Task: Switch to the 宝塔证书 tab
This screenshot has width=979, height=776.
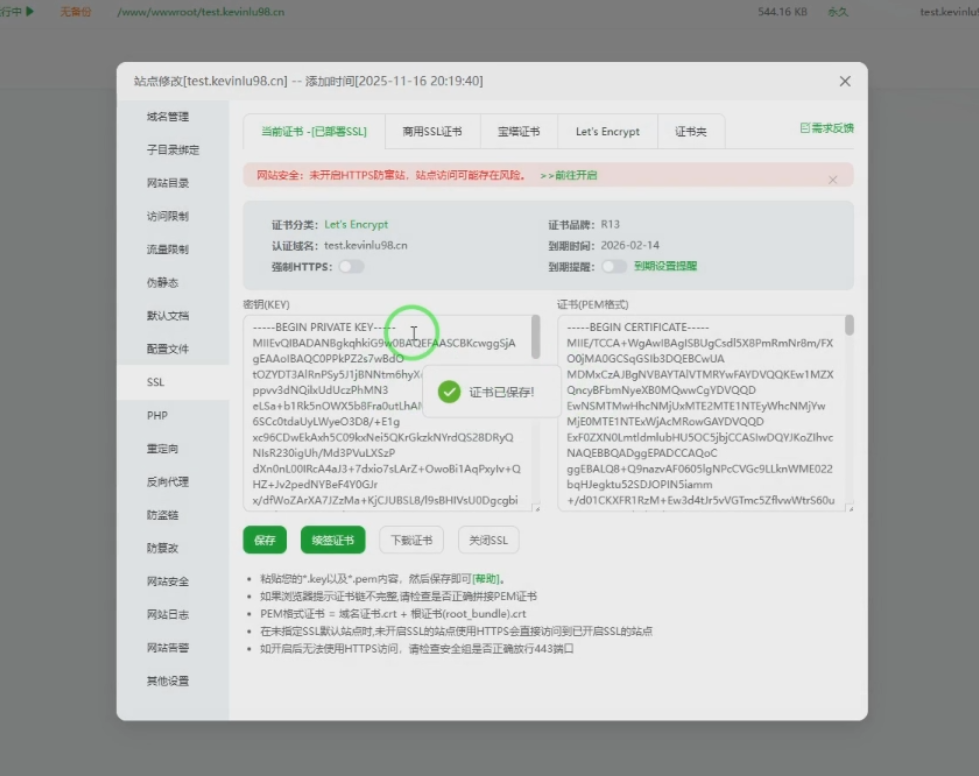Action: pyautogui.click(x=518, y=131)
